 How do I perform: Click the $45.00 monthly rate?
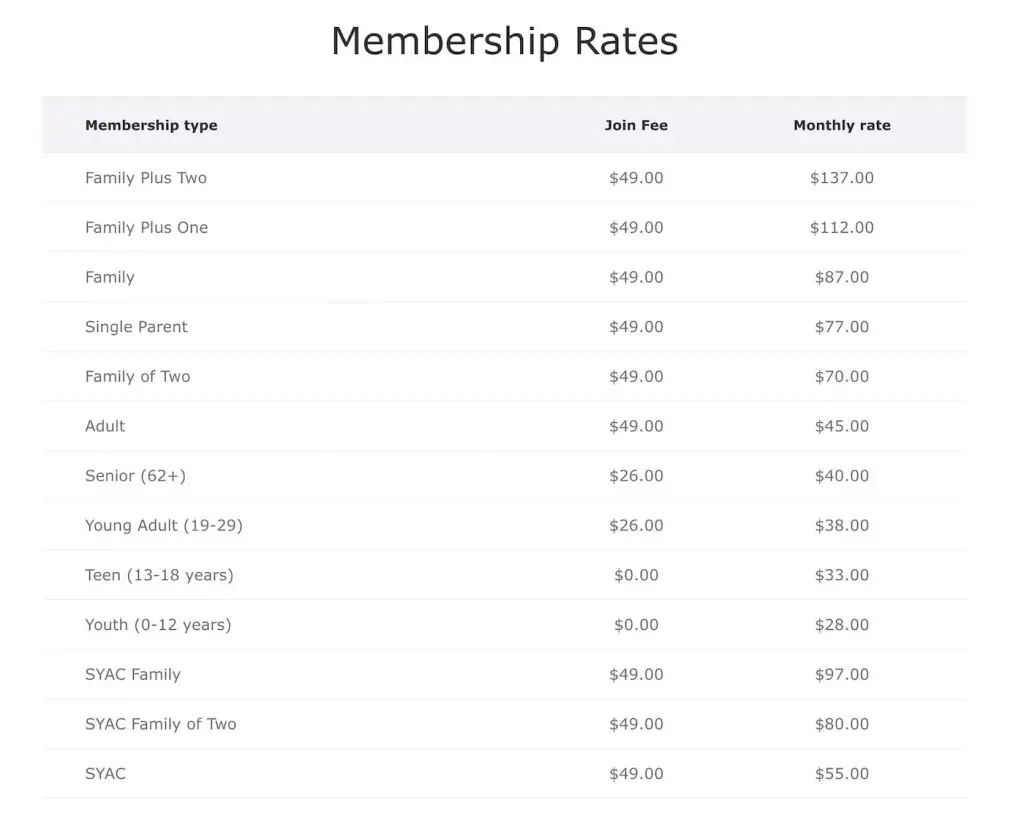tap(842, 426)
